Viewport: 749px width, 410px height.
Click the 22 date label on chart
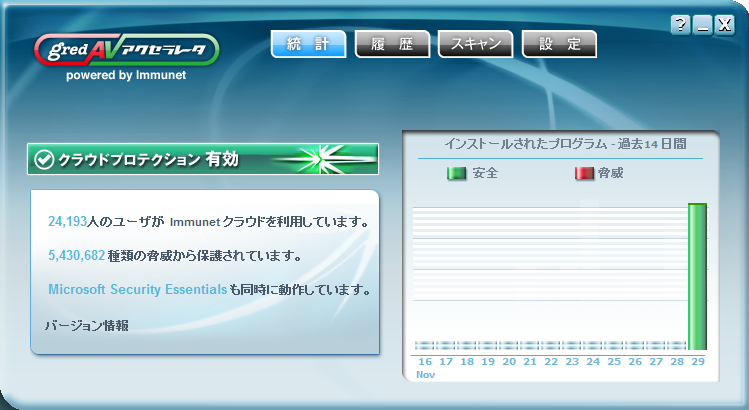[x=551, y=362]
